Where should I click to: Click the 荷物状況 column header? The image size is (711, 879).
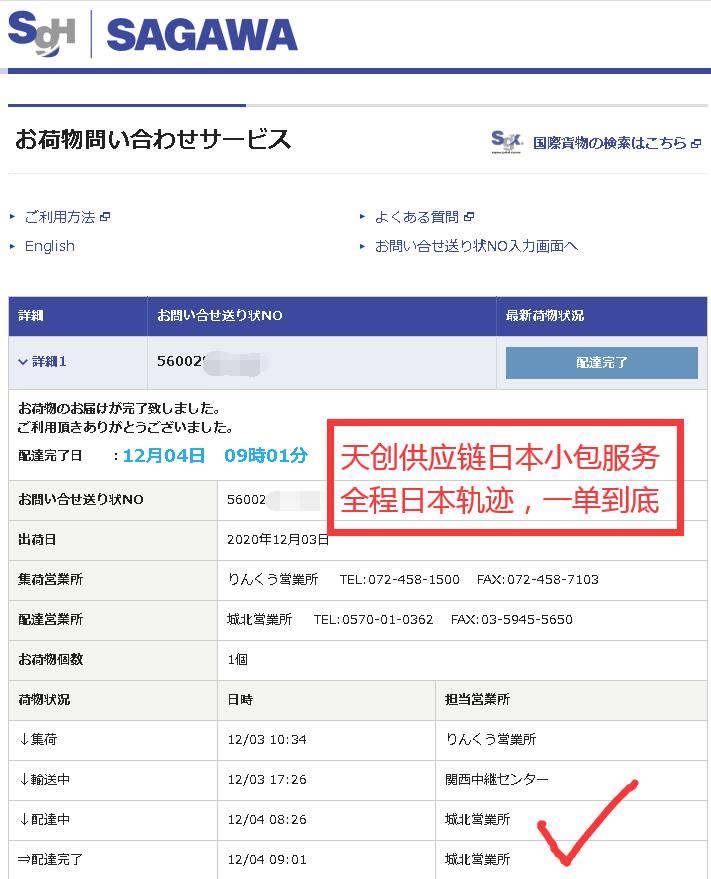click(x=44, y=700)
